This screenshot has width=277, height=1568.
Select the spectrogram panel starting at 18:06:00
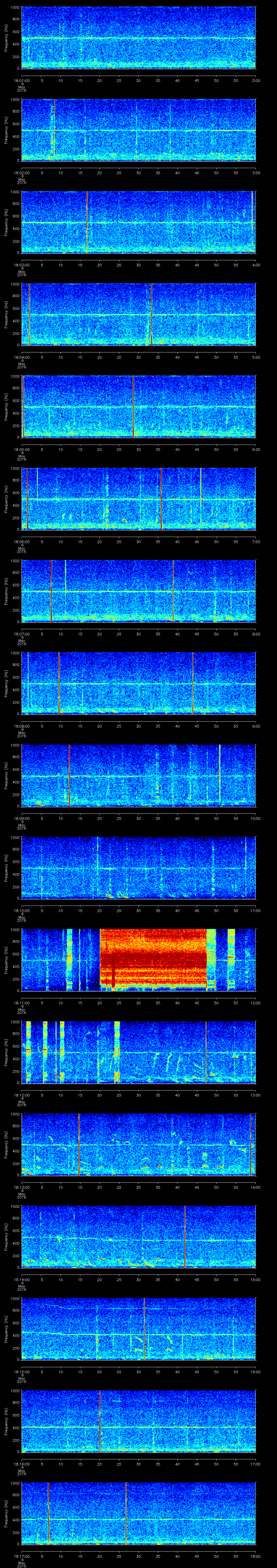(x=138, y=499)
